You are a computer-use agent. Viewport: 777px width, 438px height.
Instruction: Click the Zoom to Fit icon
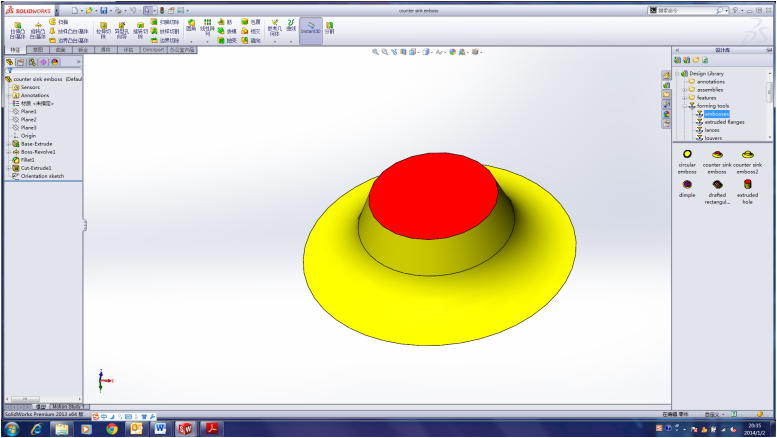pyautogui.click(x=375, y=52)
